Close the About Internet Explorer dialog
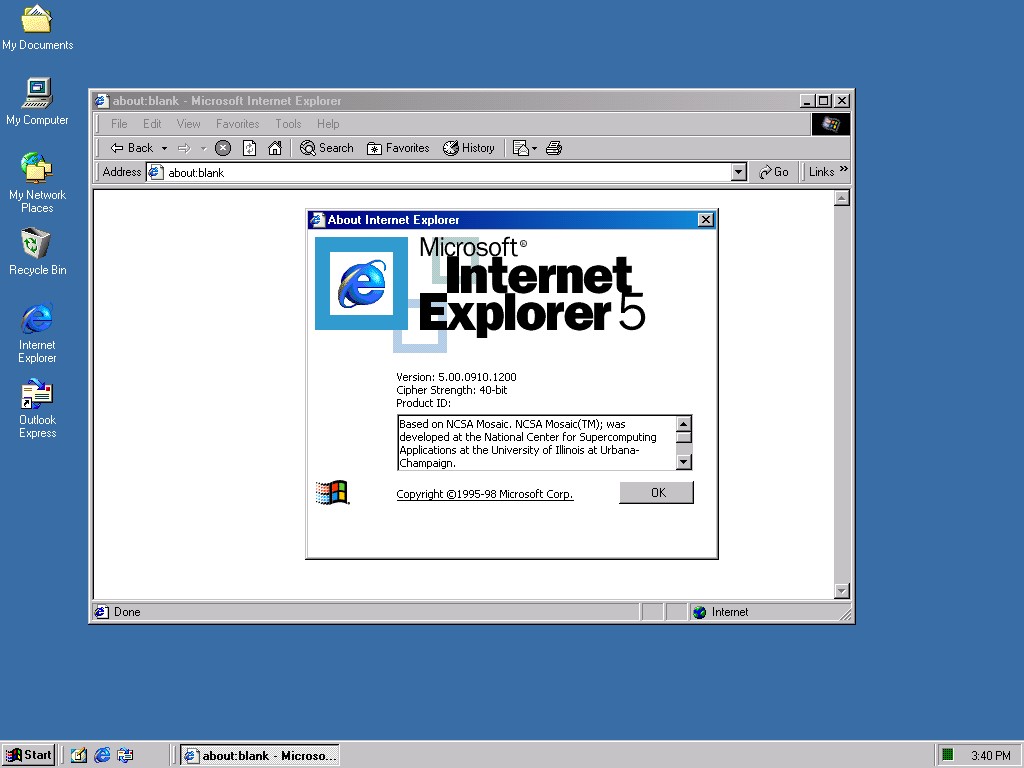Image resolution: width=1024 pixels, height=768 pixels. click(705, 220)
